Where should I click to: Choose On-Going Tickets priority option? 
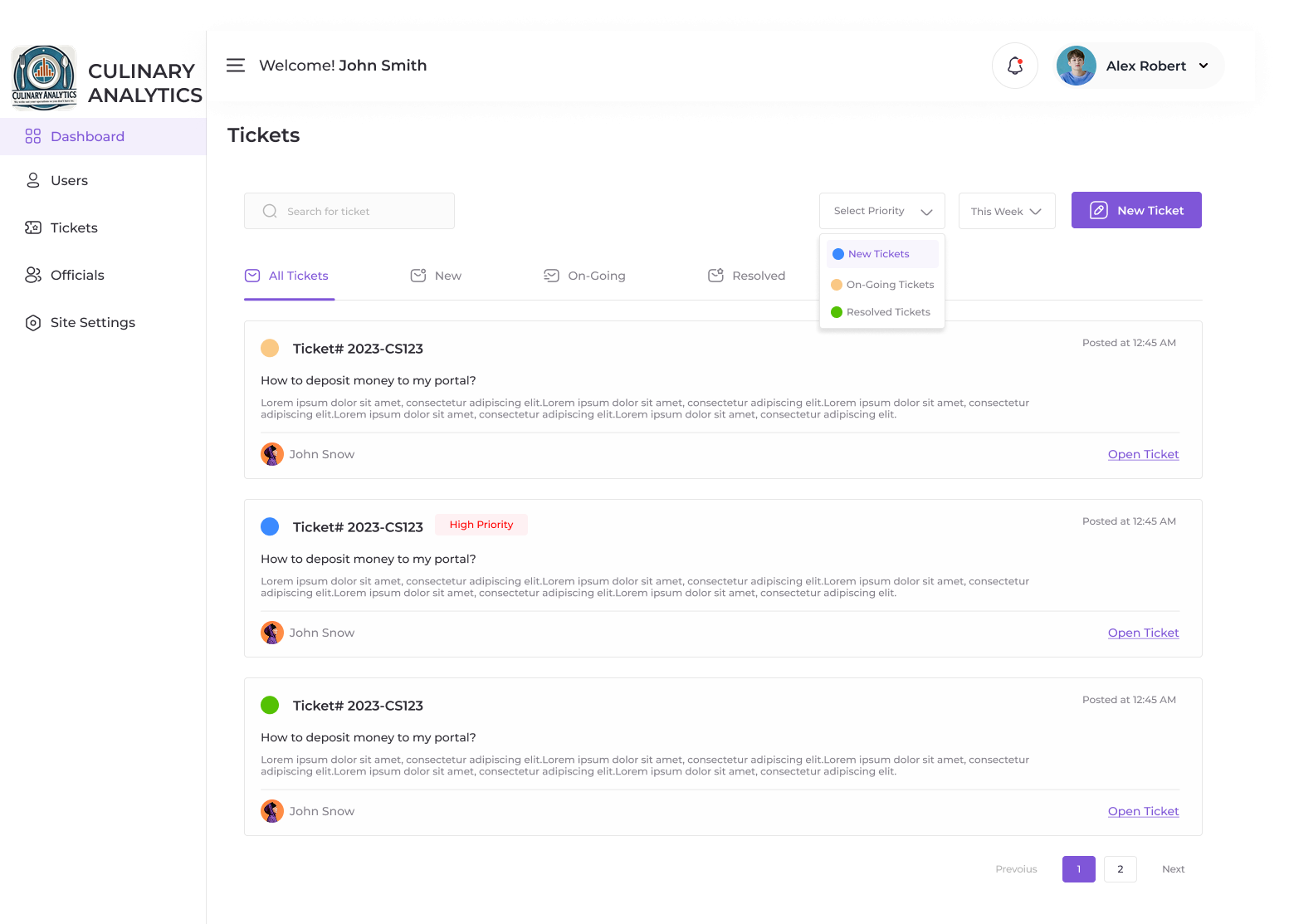click(x=889, y=285)
